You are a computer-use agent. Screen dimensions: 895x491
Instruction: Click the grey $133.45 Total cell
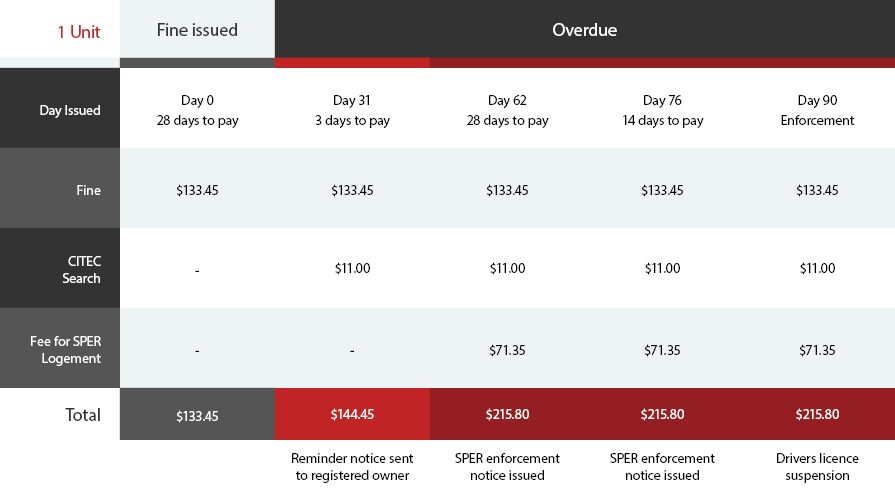[x=197, y=415]
